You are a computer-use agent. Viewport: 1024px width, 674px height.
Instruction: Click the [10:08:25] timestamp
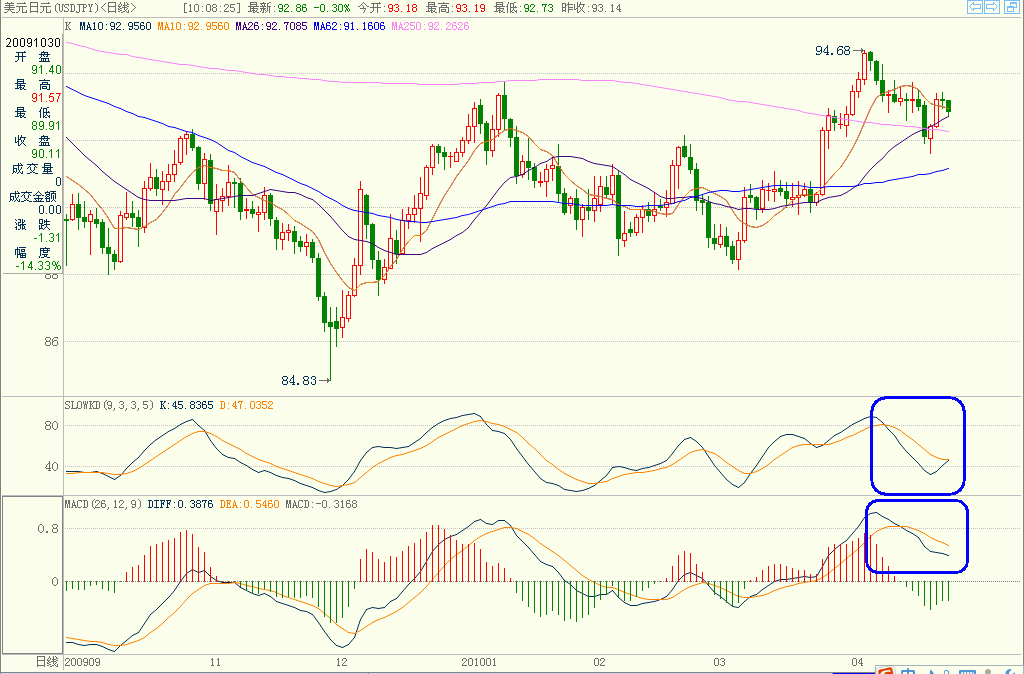(212, 8)
